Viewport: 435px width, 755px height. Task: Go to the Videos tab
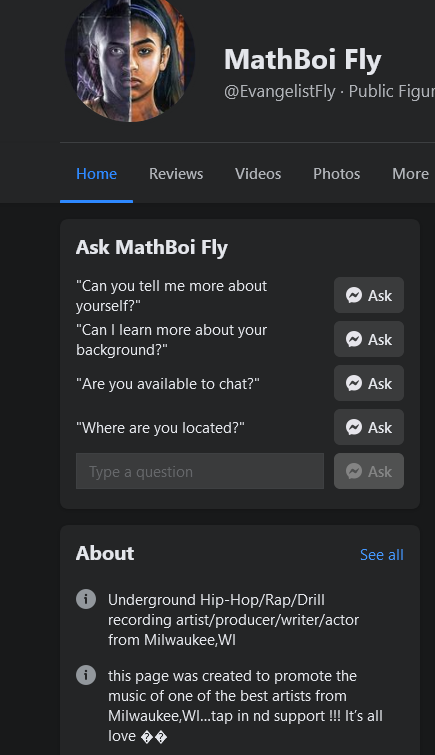pos(258,174)
